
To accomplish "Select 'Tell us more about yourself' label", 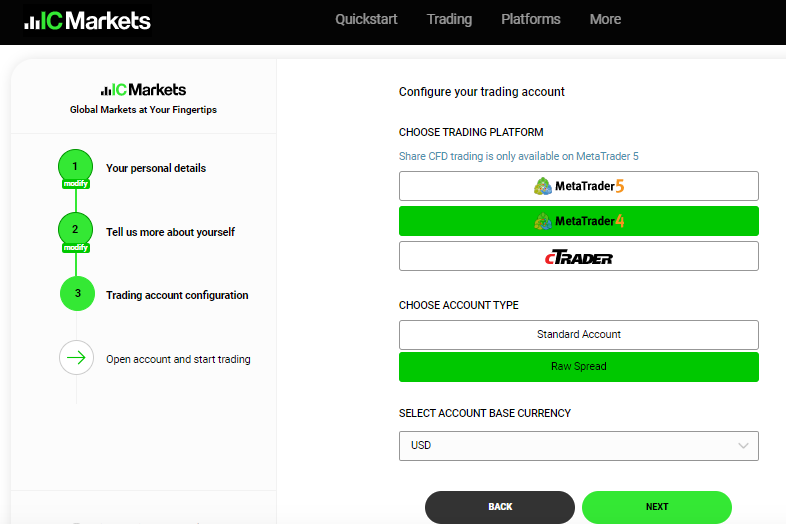I will [170, 232].
